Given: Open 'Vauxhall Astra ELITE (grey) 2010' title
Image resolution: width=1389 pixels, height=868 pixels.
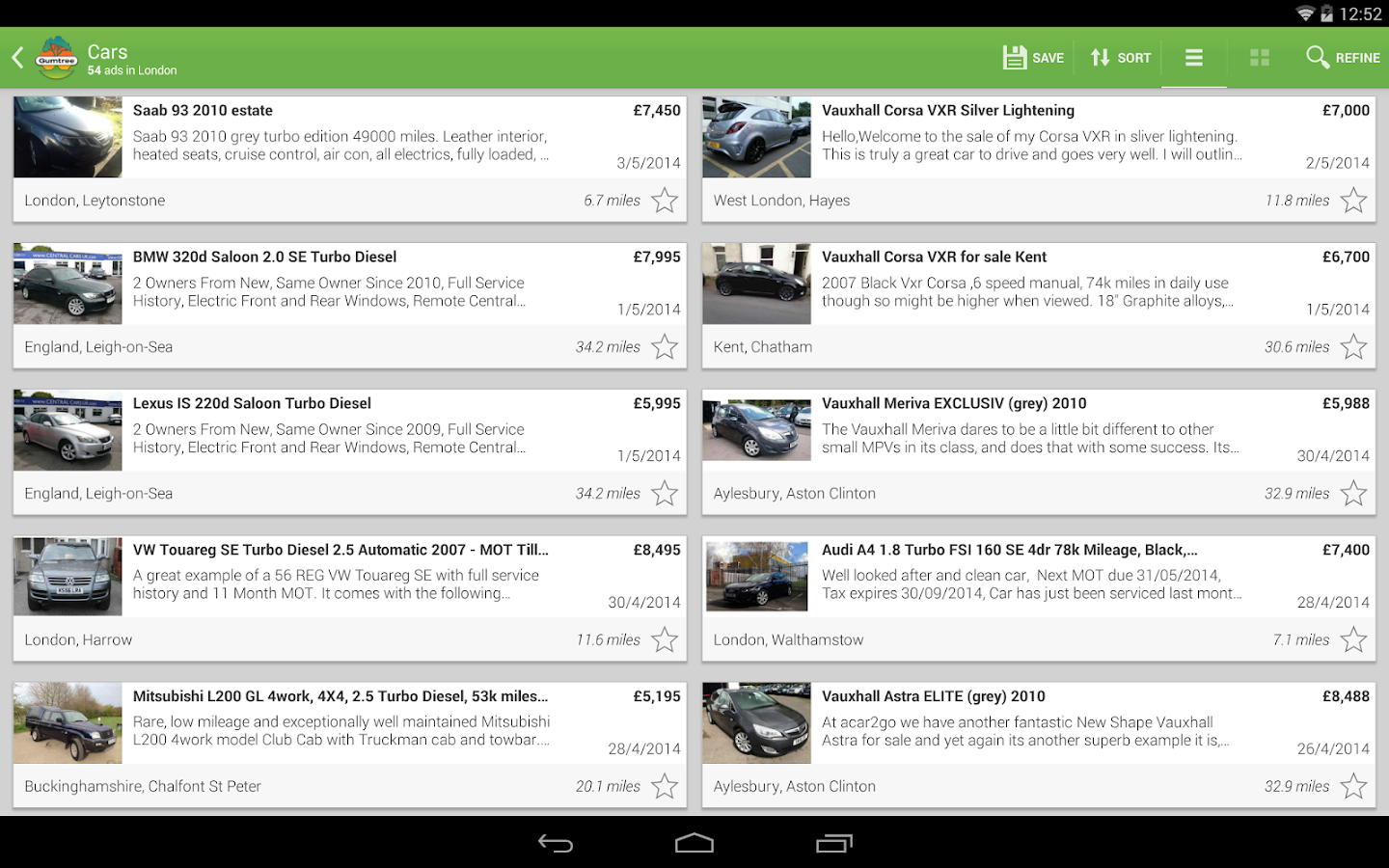Looking at the screenshot, I should pos(934,696).
